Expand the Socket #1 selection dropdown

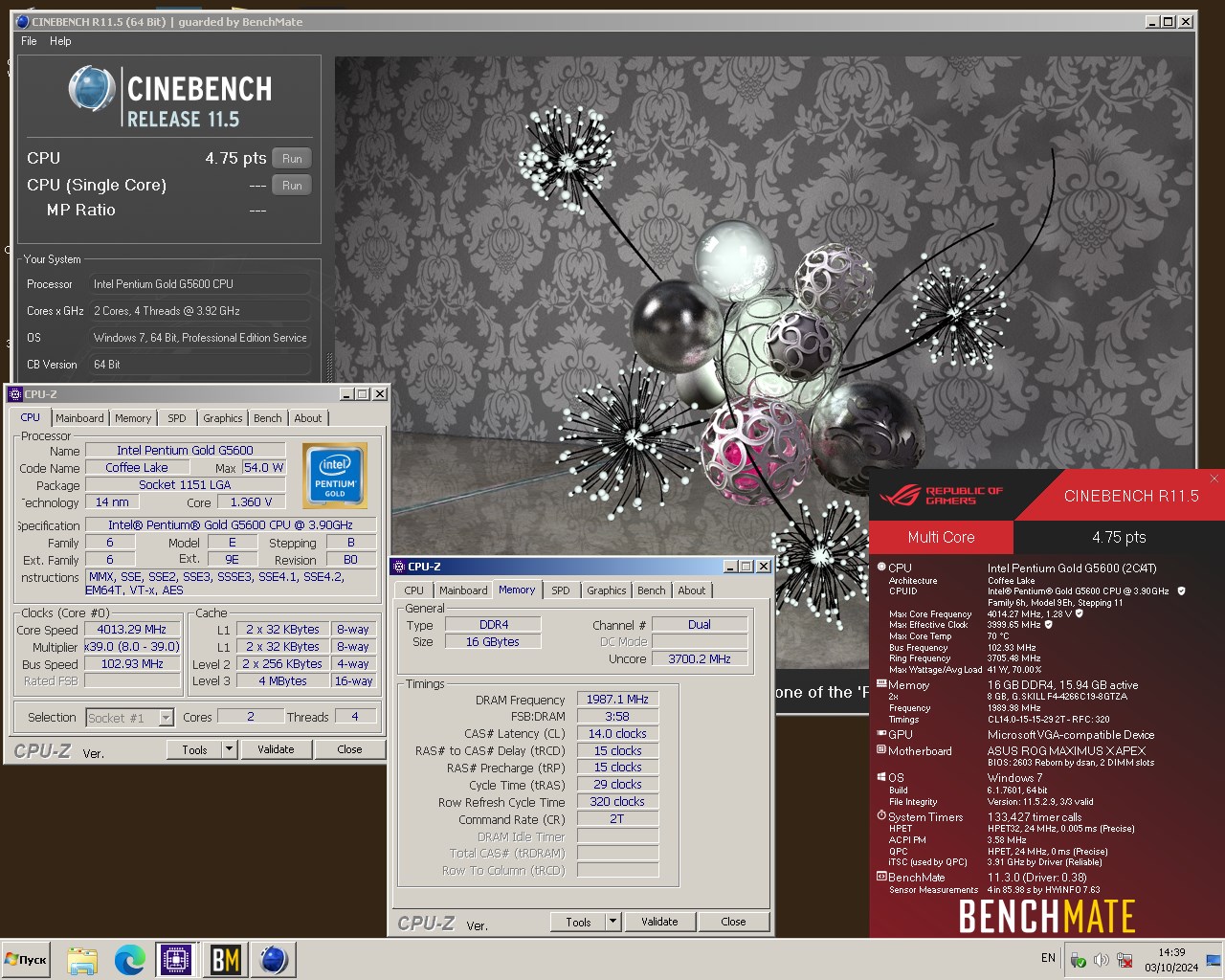[166, 718]
